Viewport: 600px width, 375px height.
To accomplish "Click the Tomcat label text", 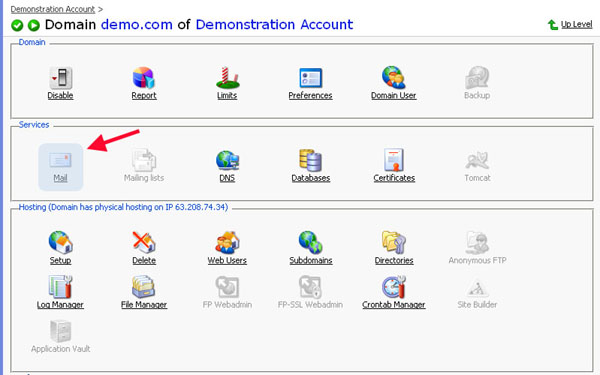I will click(x=477, y=178).
